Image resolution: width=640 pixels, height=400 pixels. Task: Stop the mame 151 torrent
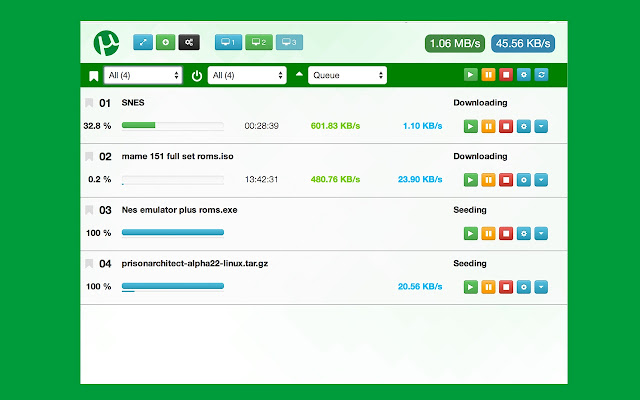[x=506, y=180]
